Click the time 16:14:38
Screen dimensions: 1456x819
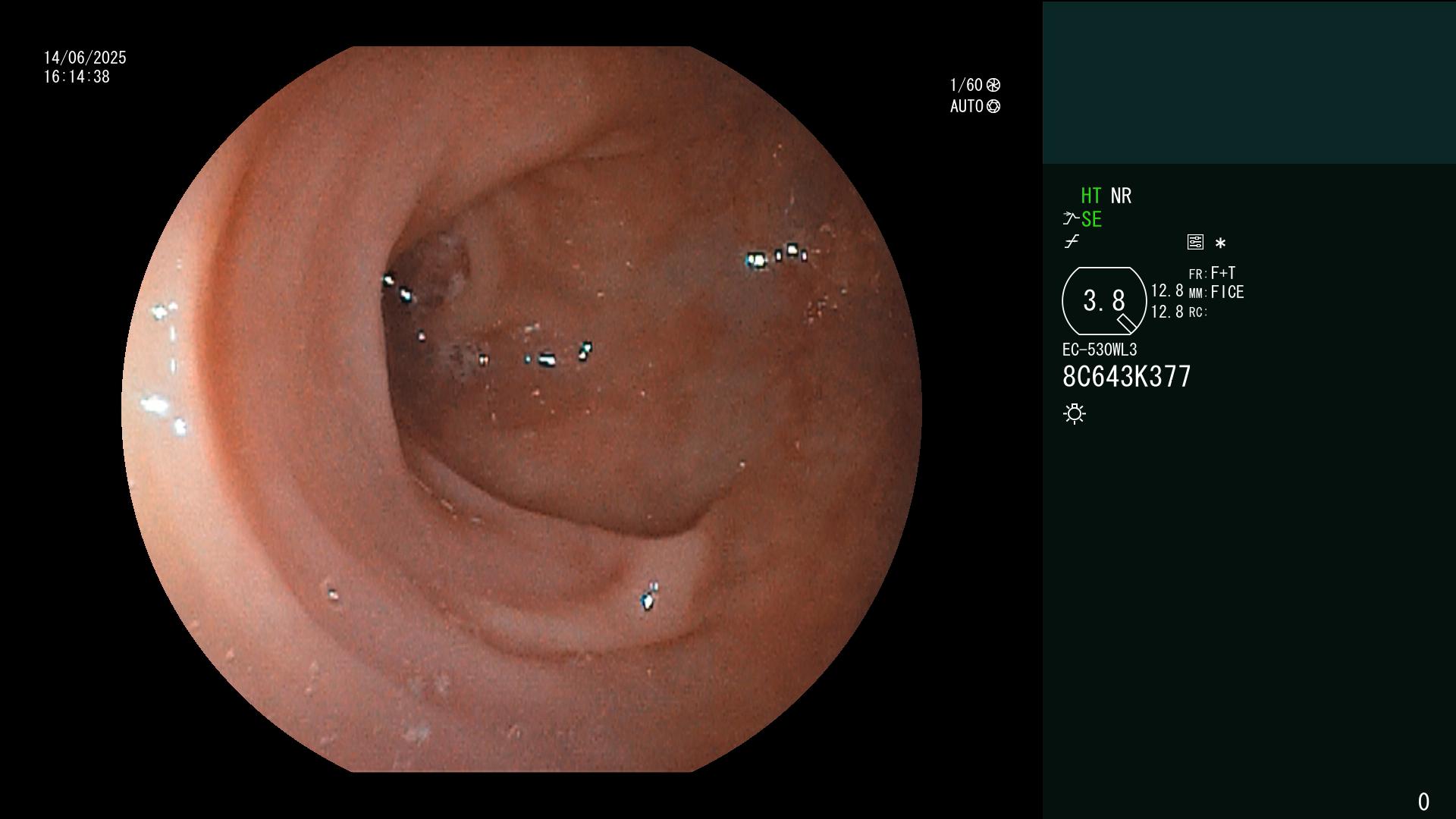77,77
